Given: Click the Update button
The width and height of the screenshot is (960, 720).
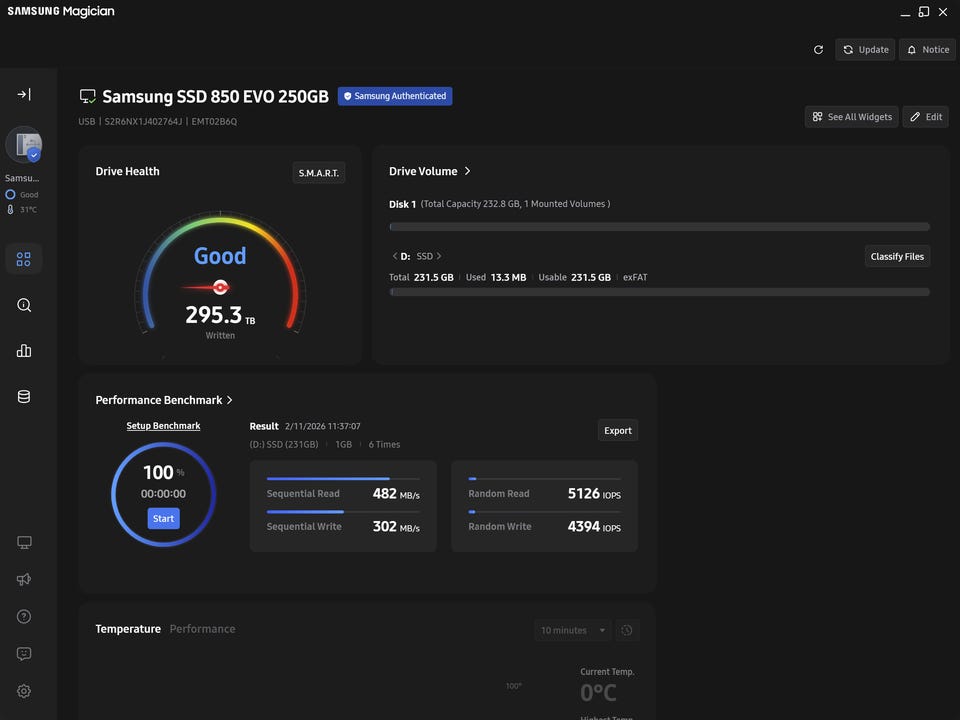Looking at the screenshot, I should tap(865, 50).
